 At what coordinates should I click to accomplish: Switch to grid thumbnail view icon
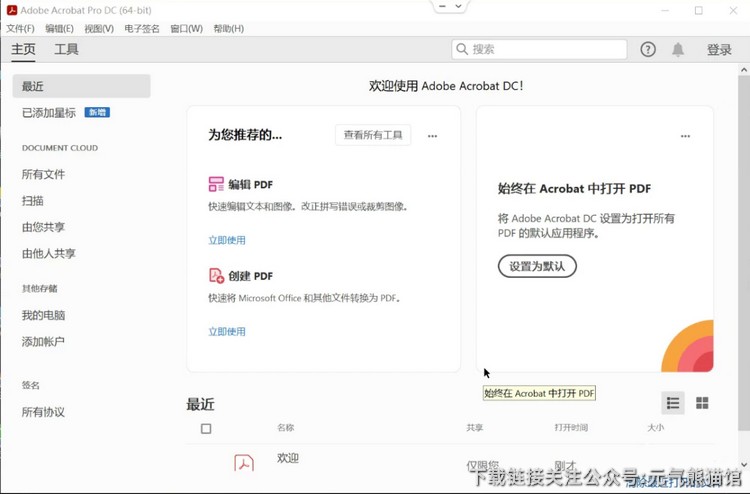point(702,403)
